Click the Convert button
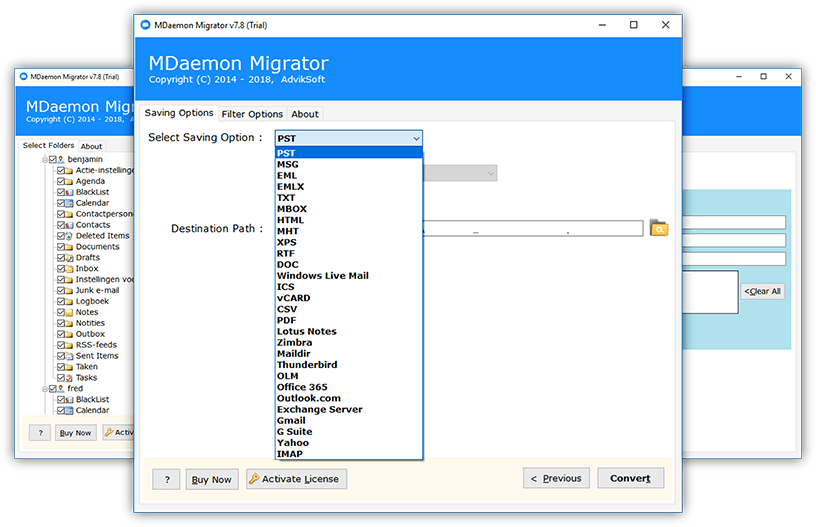816x527 pixels. [630, 478]
